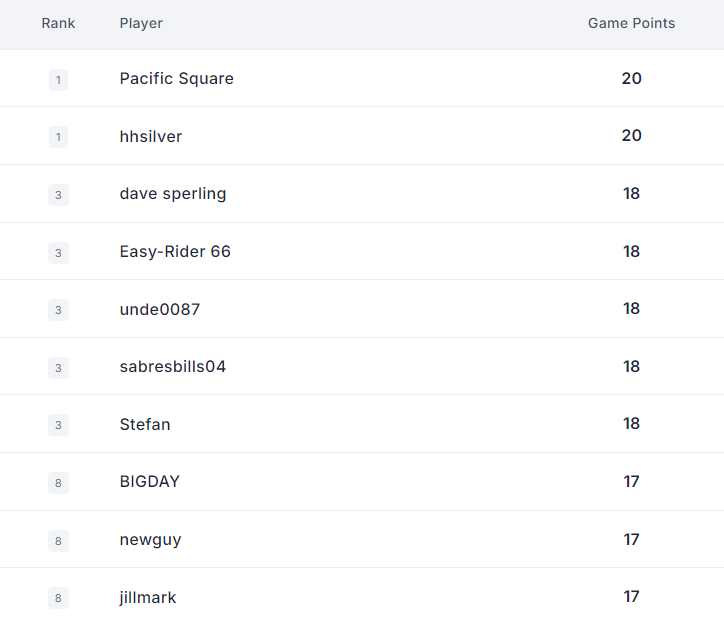Open Easy-Rider 66 player entry

tap(175, 252)
